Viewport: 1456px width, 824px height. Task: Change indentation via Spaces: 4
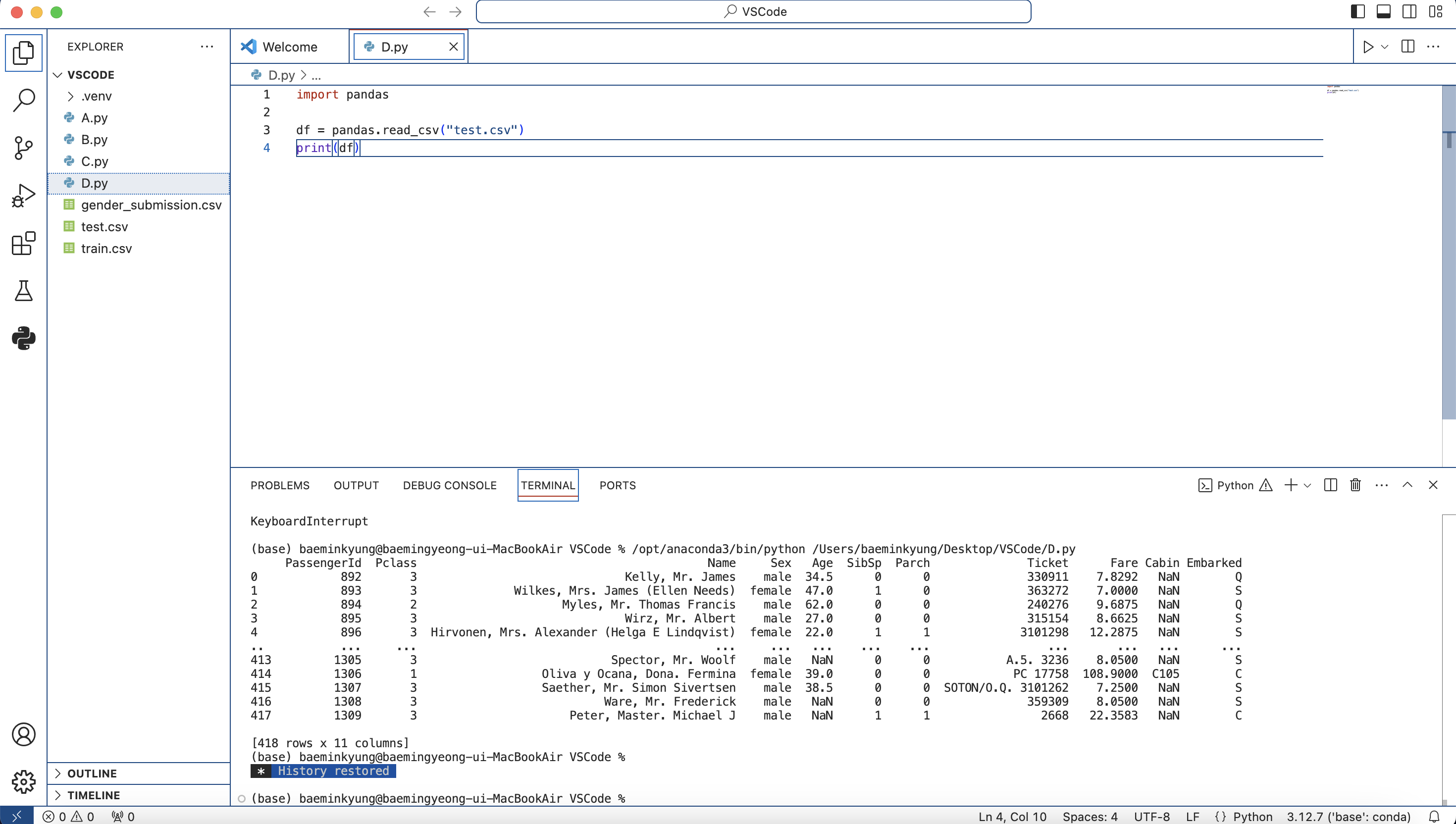click(x=1090, y=816)
